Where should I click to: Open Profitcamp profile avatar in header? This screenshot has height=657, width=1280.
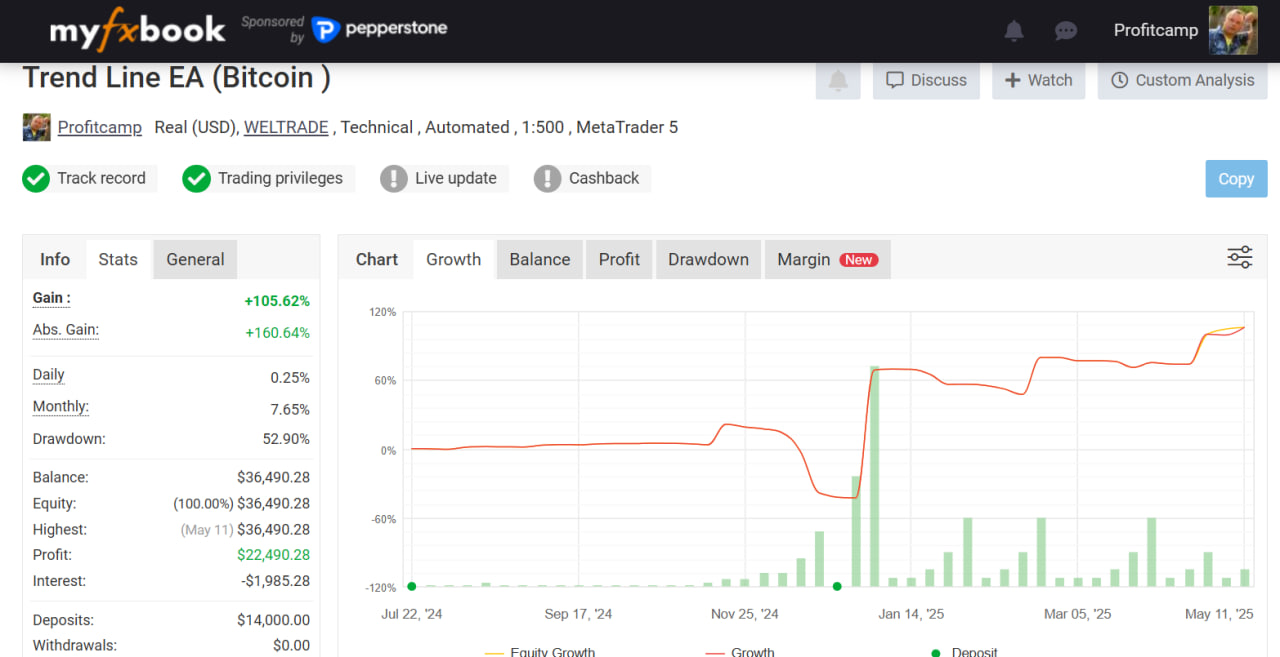(1233, 30)
